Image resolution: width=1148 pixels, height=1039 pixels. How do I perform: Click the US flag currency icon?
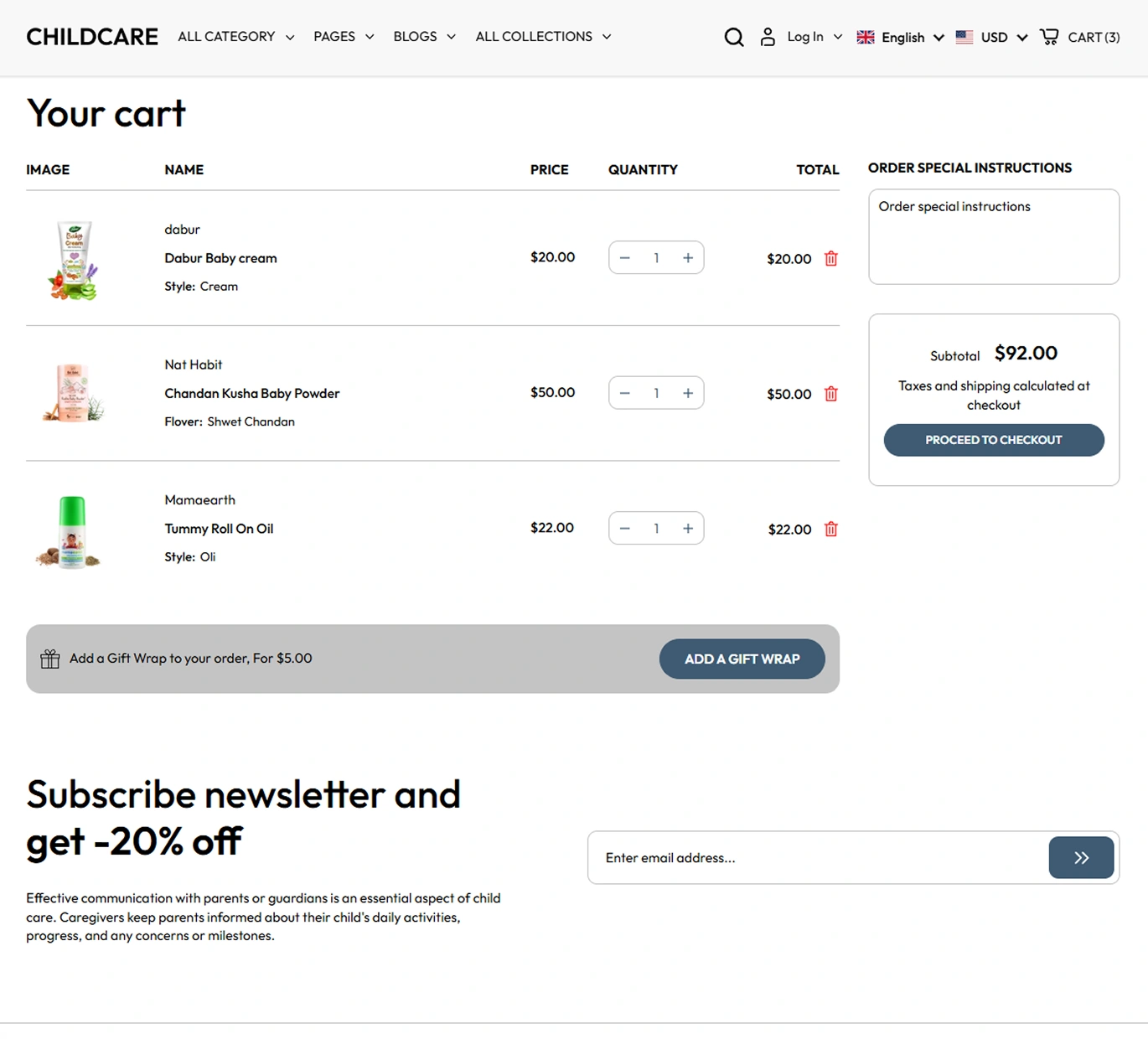pos(964,37)
